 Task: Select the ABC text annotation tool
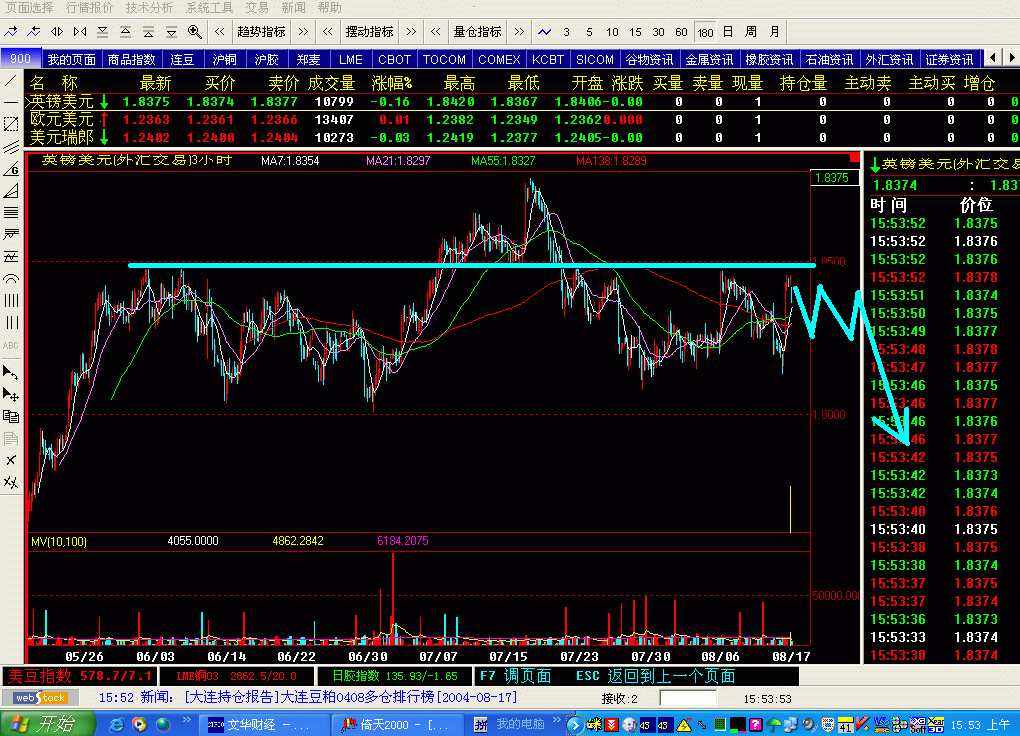click(x=10, y=346)
